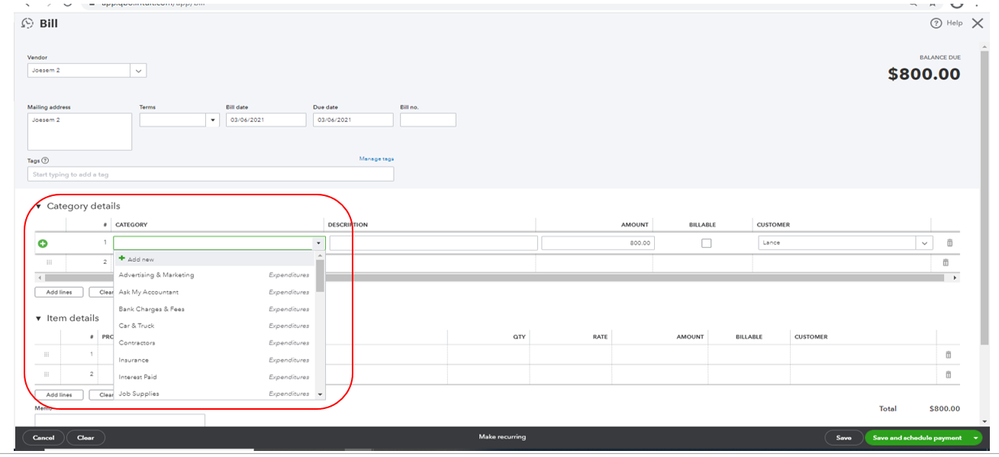Click the Amount field showing 800.00
Screen dimensions: 999x457
coord(598,243)
